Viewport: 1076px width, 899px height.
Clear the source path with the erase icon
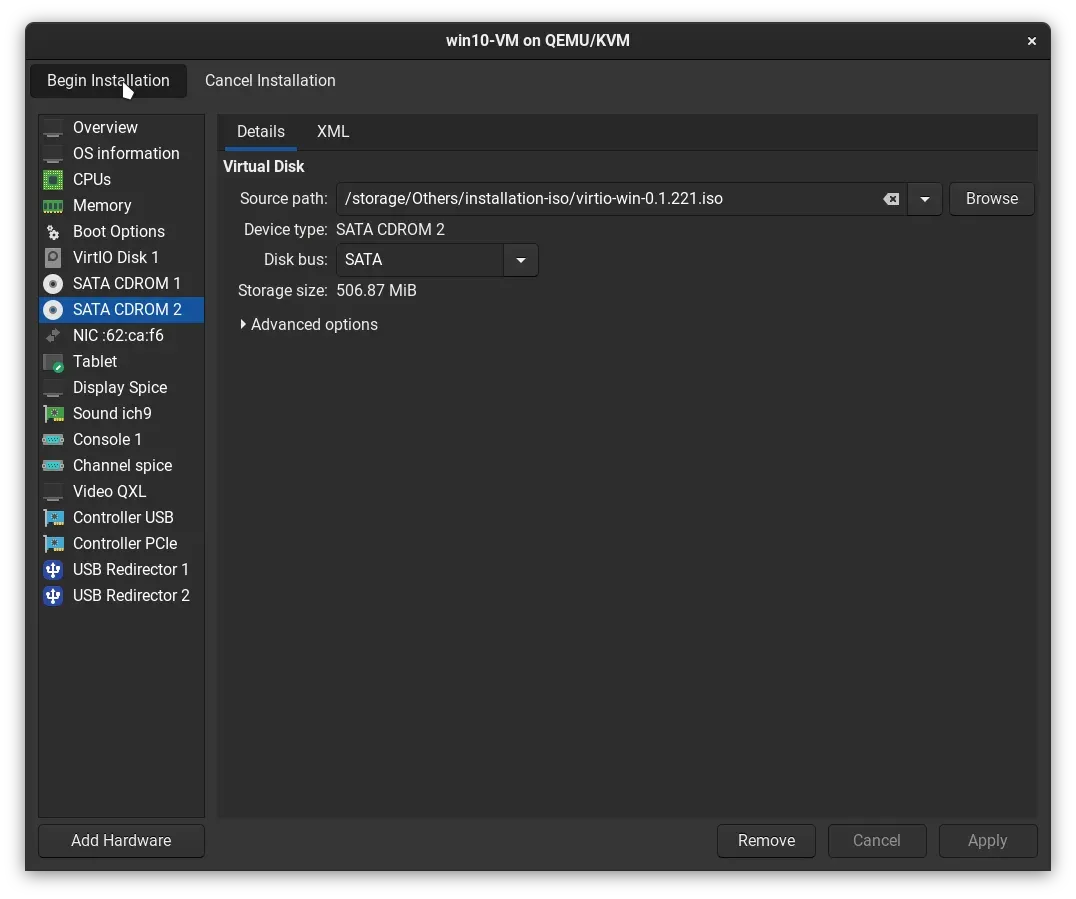tap(891, 199)
